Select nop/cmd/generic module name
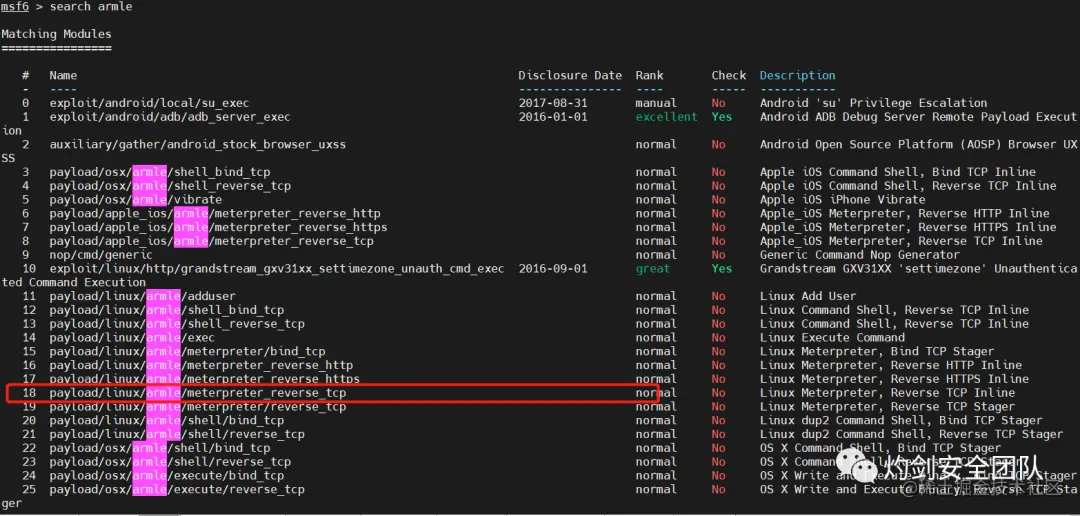The image size is (1080, 516). [x=101, y=254]
